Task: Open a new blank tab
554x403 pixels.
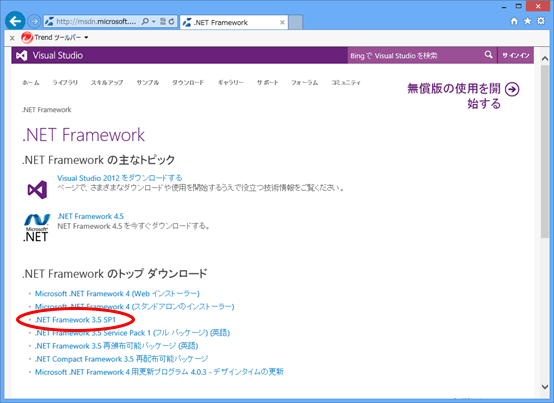Action: point(296,22)
